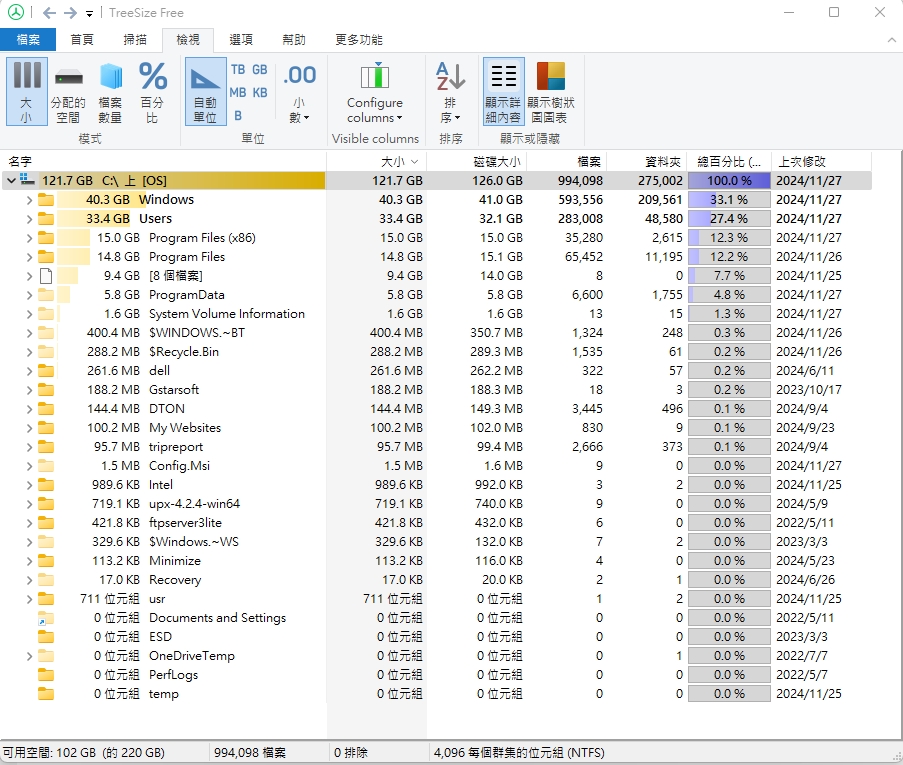
Task: Sort by the Name (名字) column header
Action: coord(164,161)
